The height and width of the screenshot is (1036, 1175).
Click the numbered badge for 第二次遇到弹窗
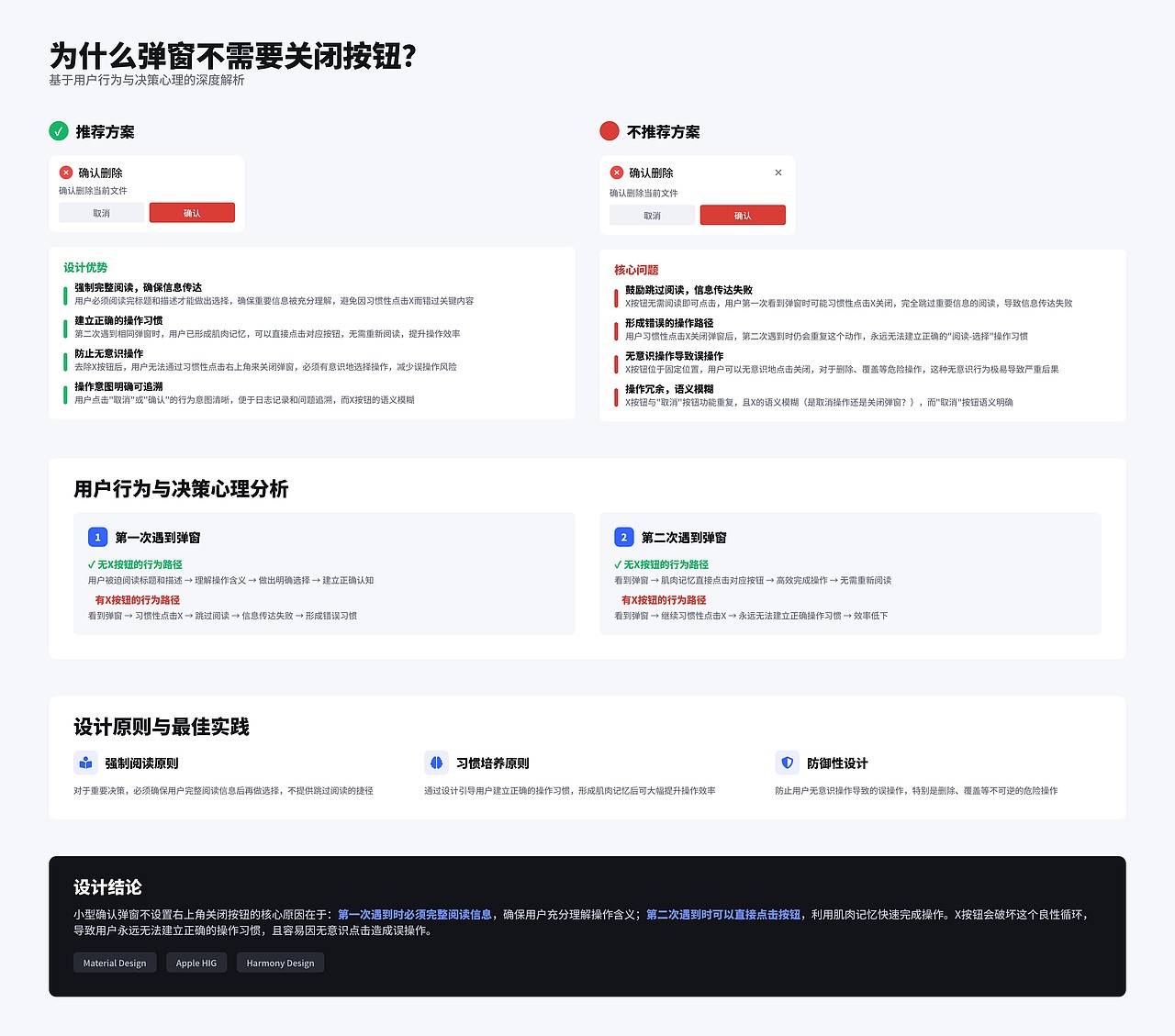click(623, 537)
